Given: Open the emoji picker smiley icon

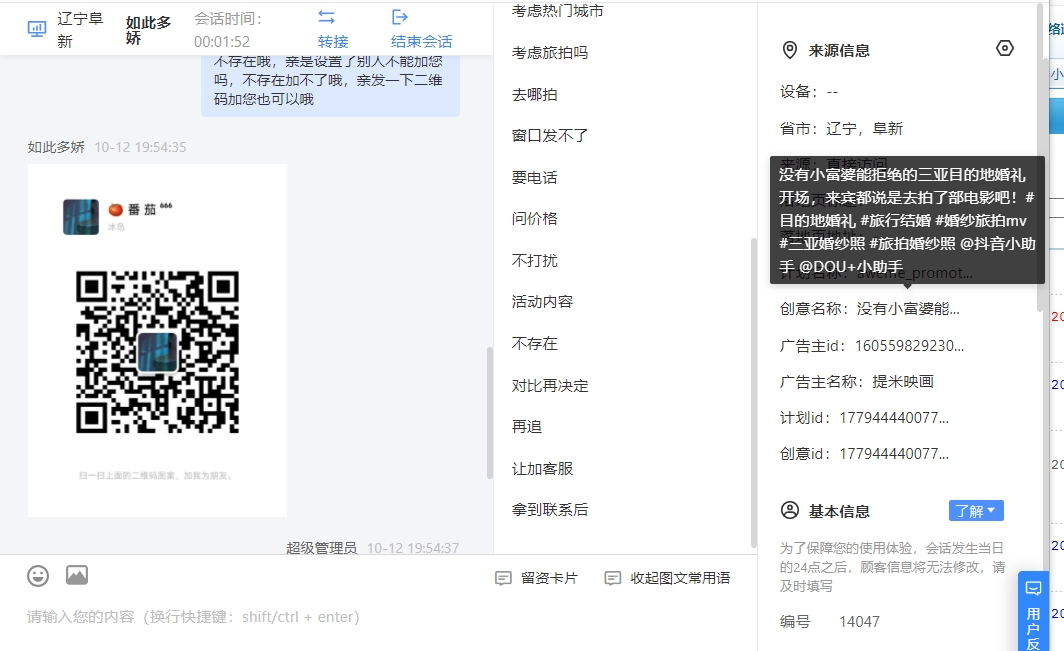Looking at the screenshot, I should coord(38,576).
